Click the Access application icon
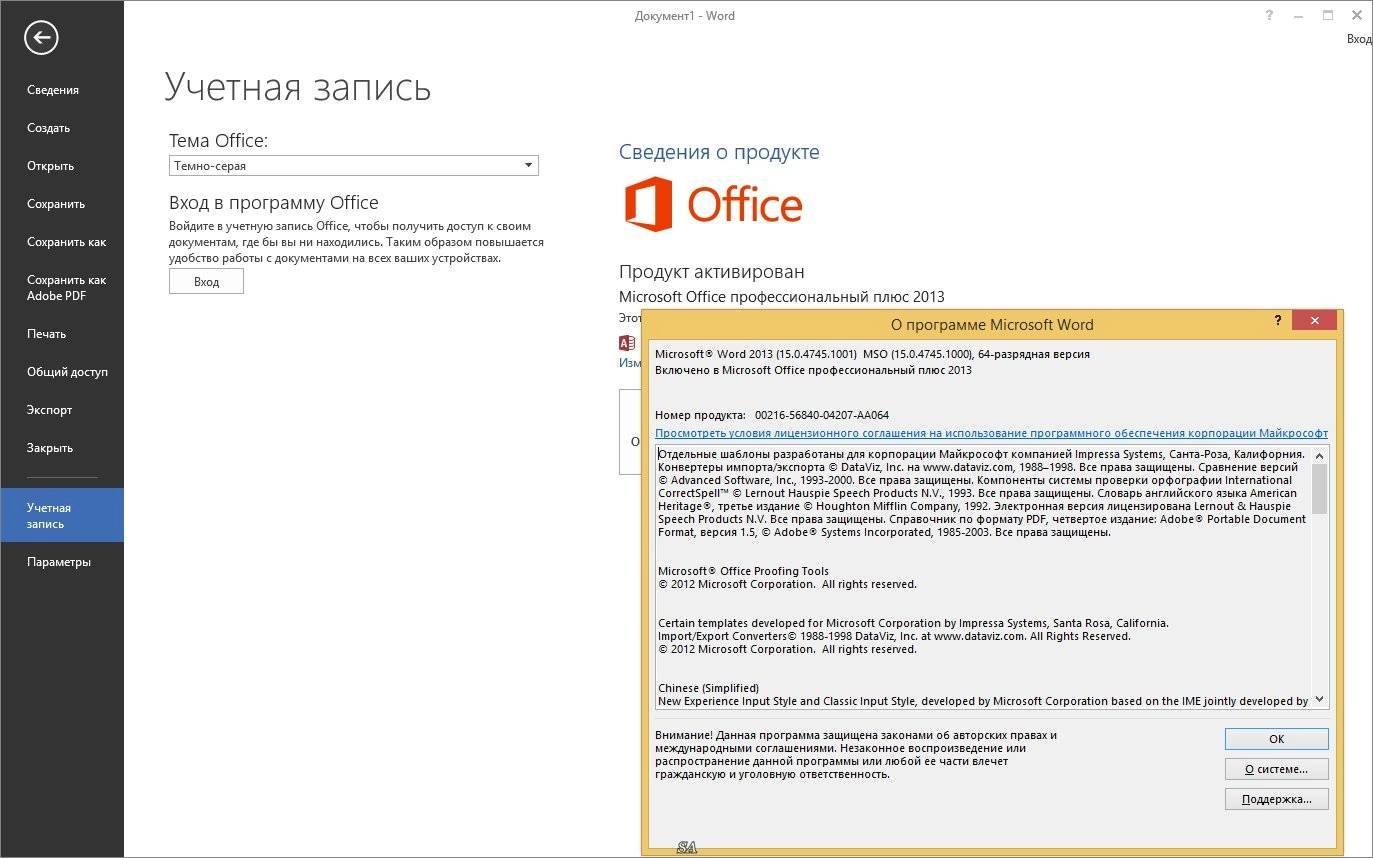Image resolution: width=1373 pixels, height=858 pixels. coord(627,343)
